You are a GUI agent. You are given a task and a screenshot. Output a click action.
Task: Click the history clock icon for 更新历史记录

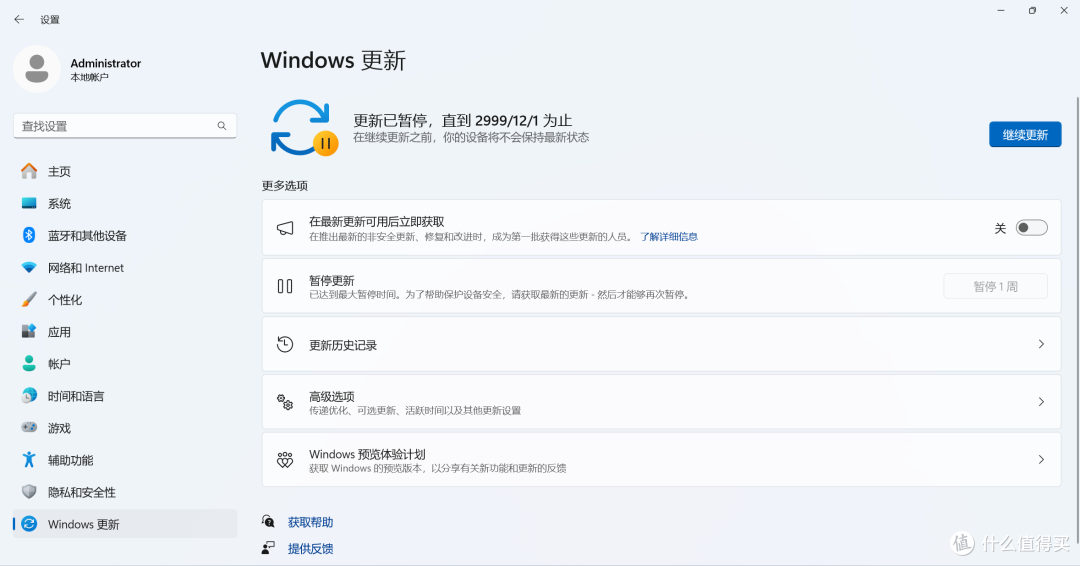pos(285,344)
